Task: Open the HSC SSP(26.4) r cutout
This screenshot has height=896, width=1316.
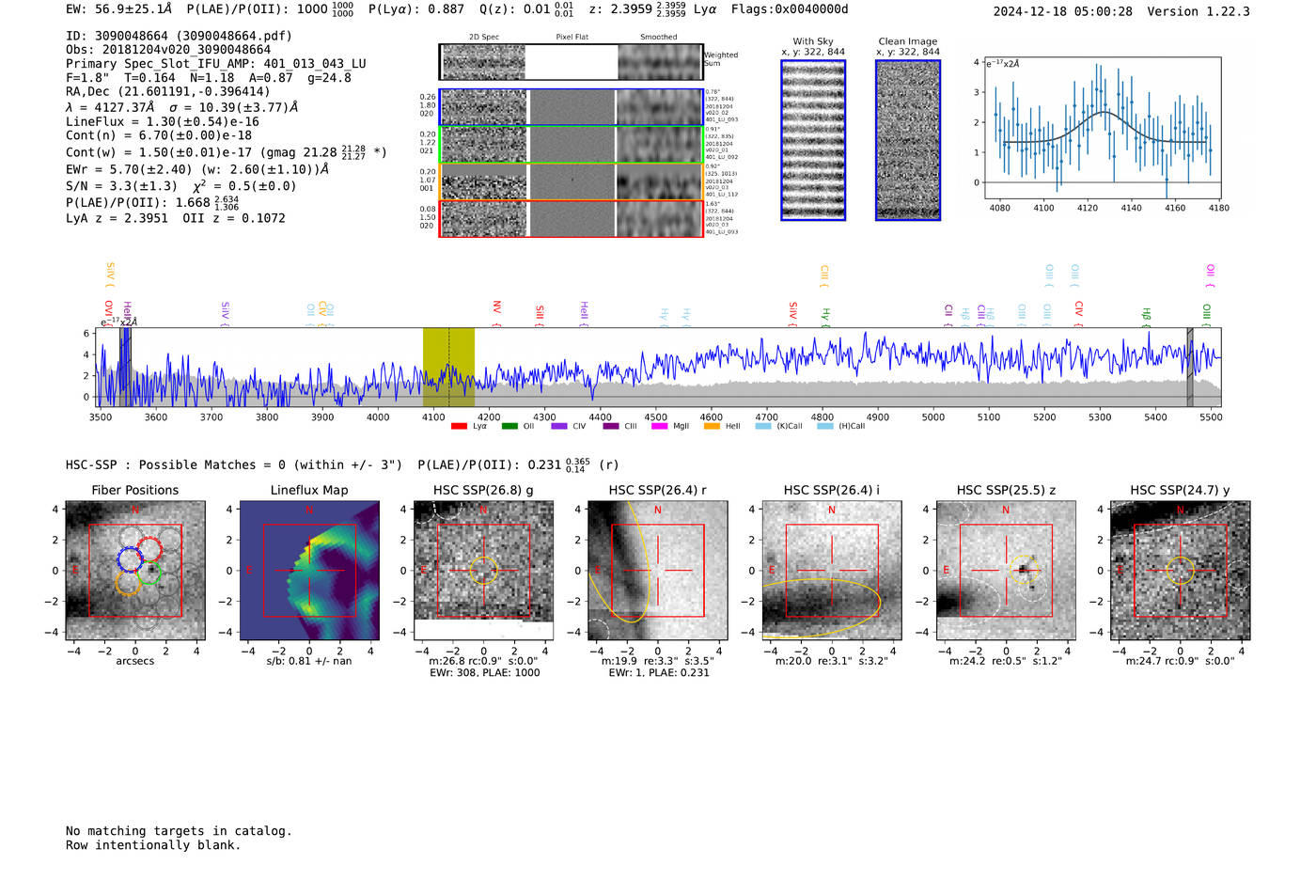Action: click(658, 571)
